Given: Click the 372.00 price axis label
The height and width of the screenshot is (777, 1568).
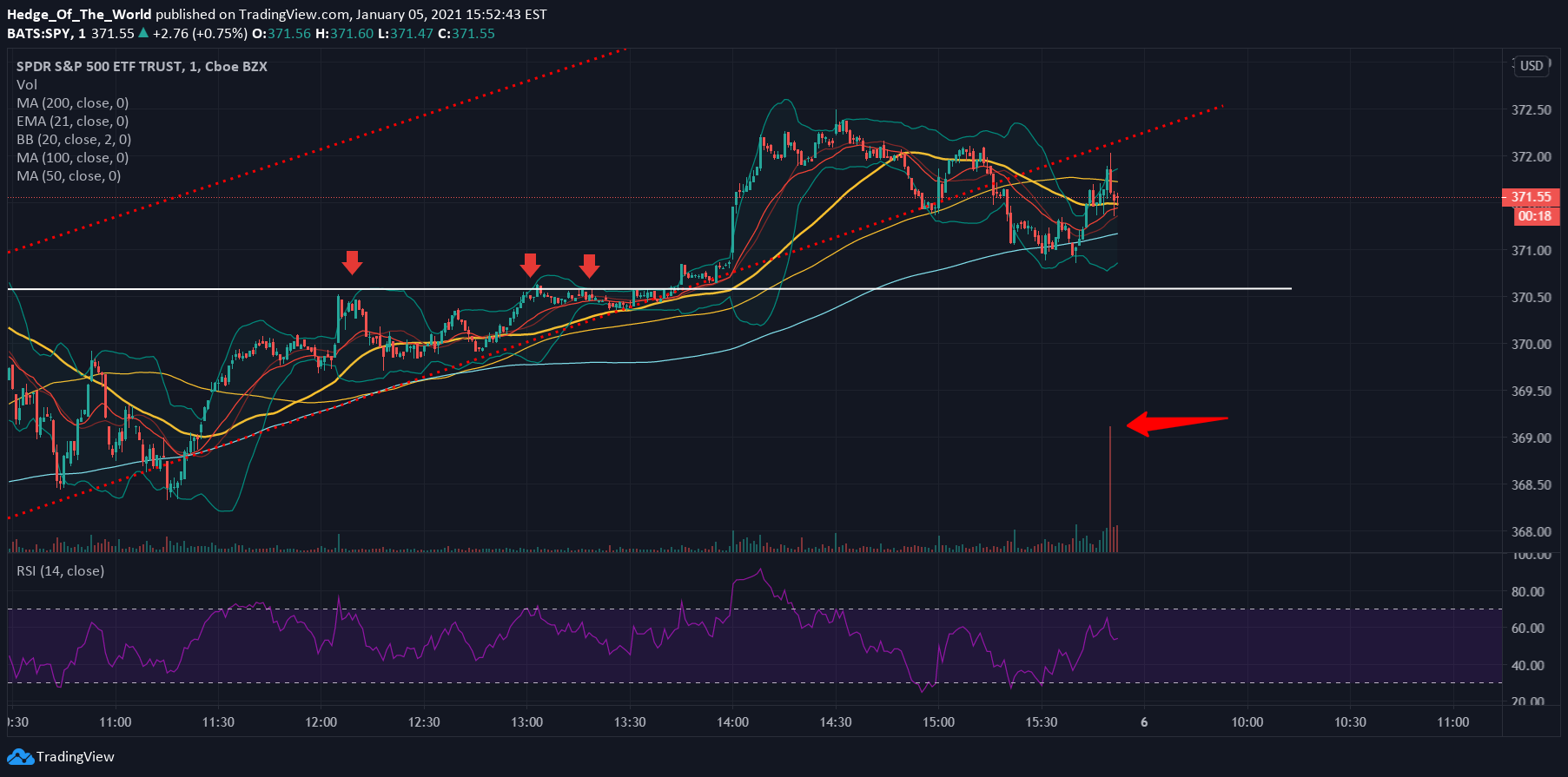Looking at the screenshot, I should tap(1532, 157).
